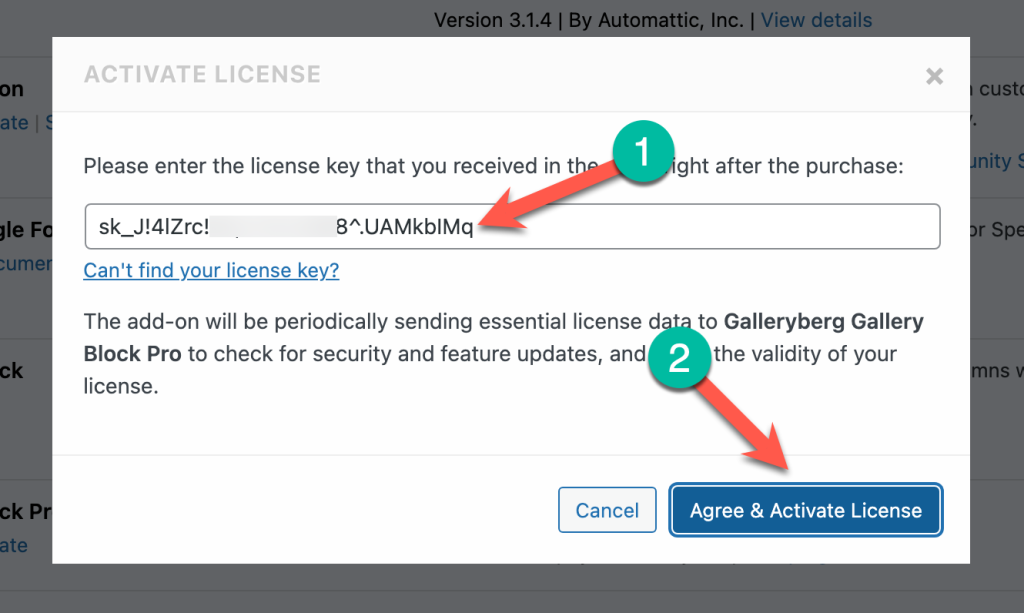Focus the license key input field
The height and width of the screenshot is (613, 1024).
click(x=700, y=226)
